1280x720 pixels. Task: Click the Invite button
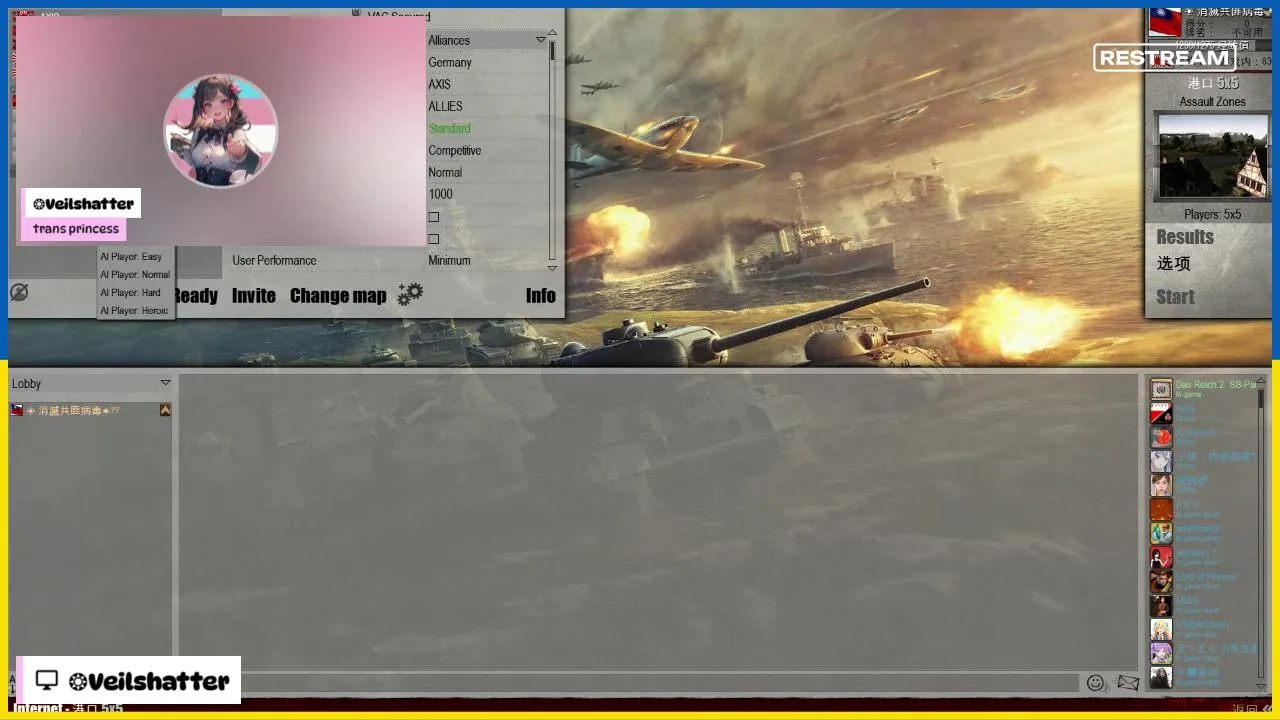point(254,296)
